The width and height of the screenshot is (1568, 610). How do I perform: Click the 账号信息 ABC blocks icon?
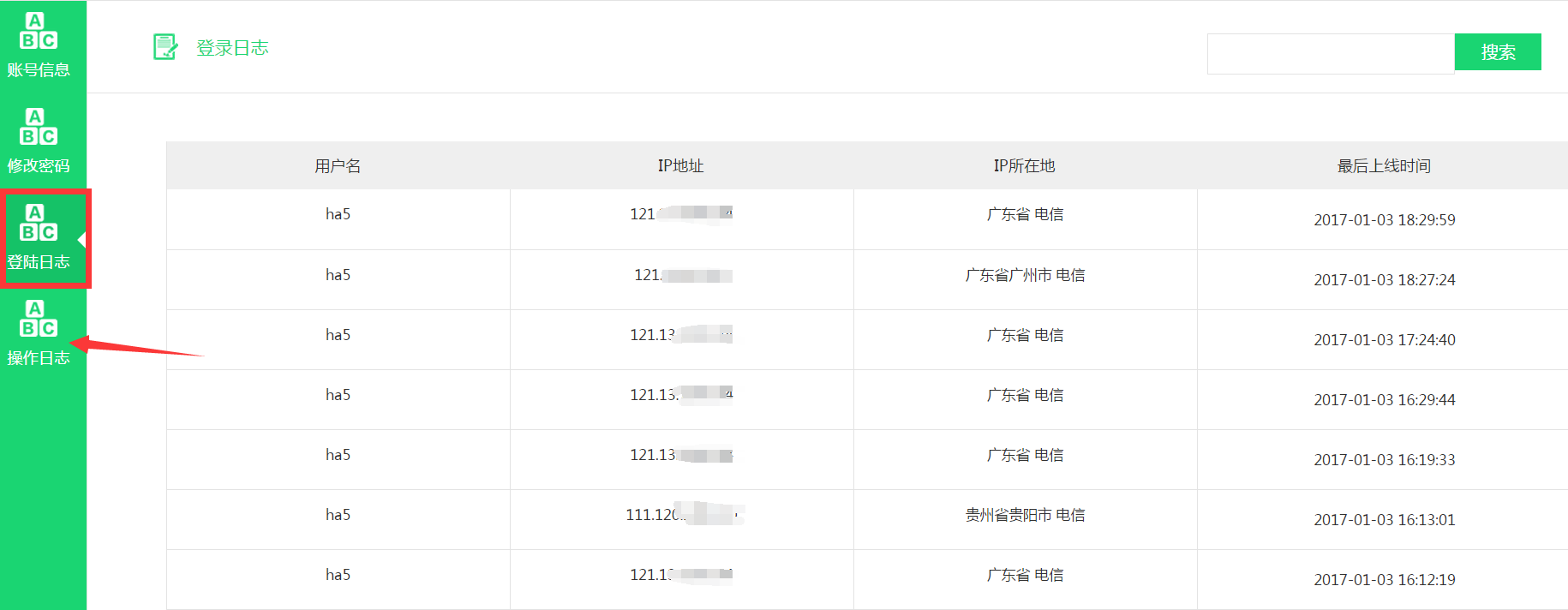(39, 31)
